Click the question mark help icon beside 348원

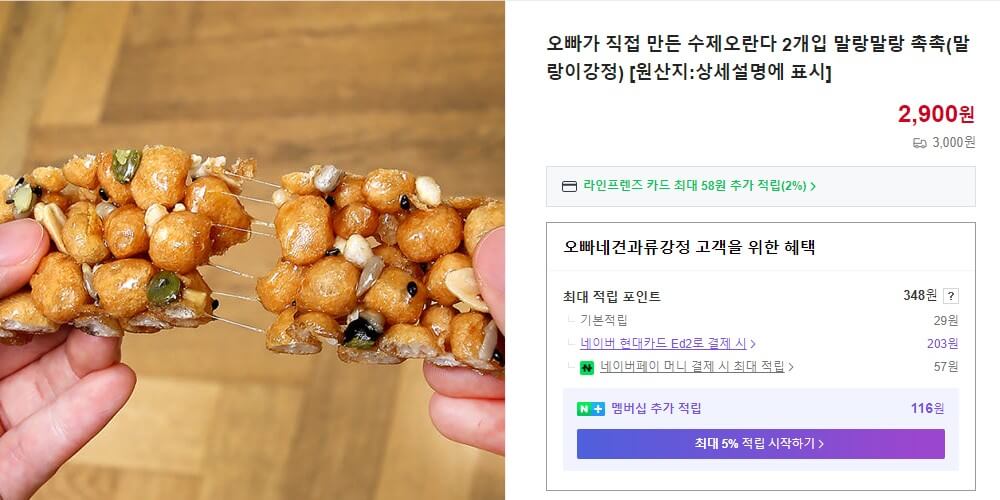pyautogui.click(x=950, y=296)
